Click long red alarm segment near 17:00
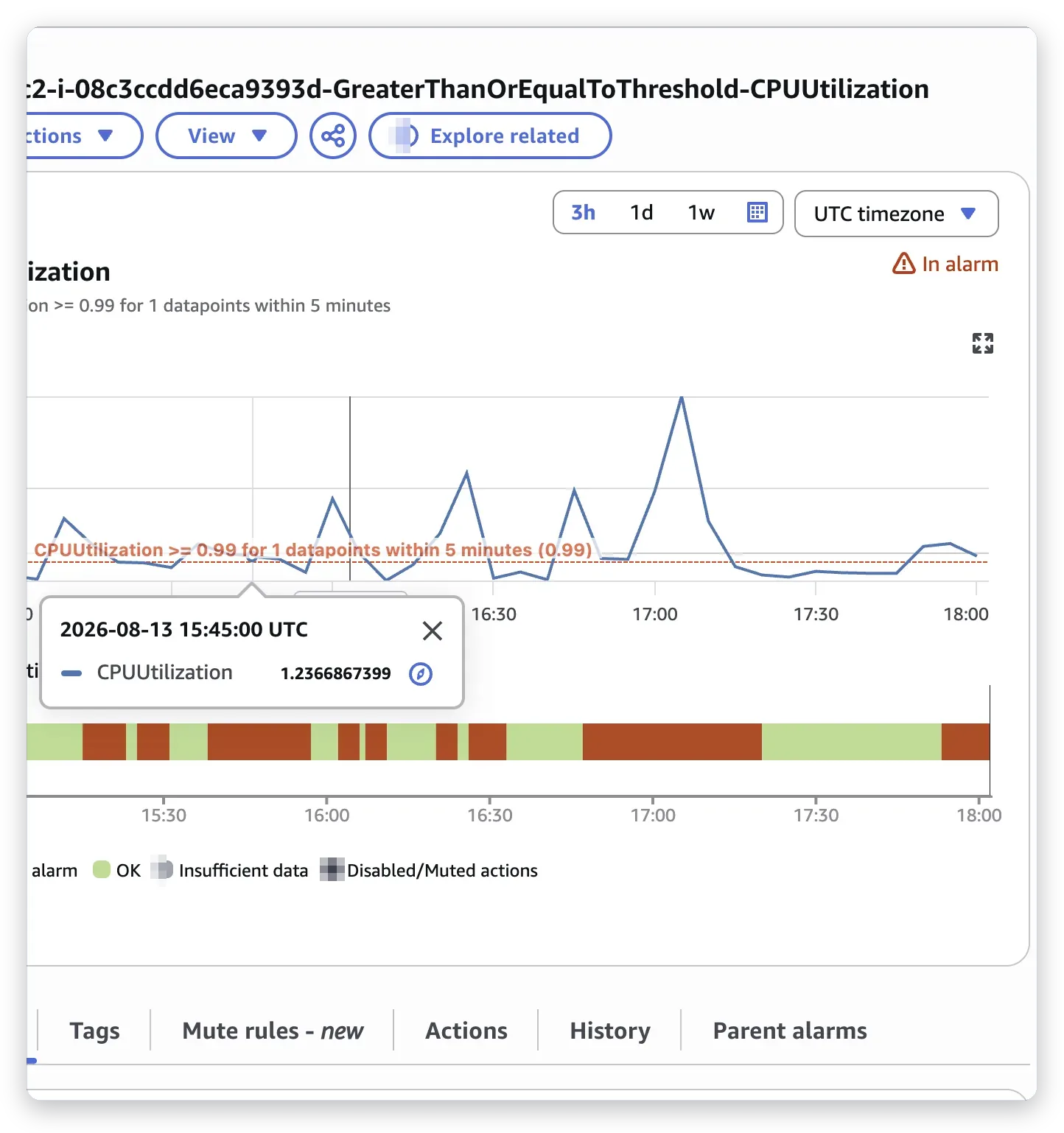The height and width of the screenshot is (1133, 1064). click(672, 742)
